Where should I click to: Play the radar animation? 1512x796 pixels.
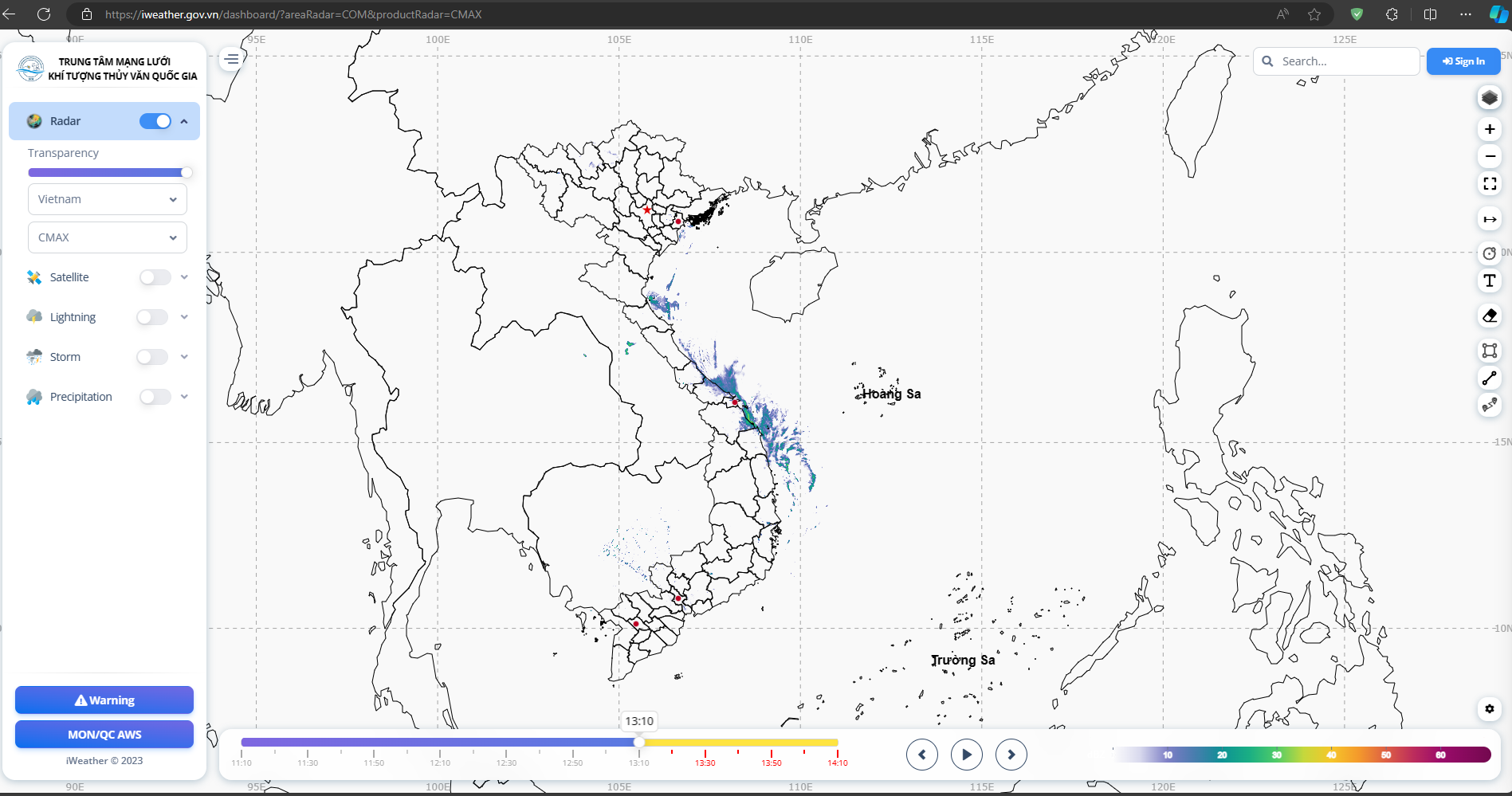(966, 755)
